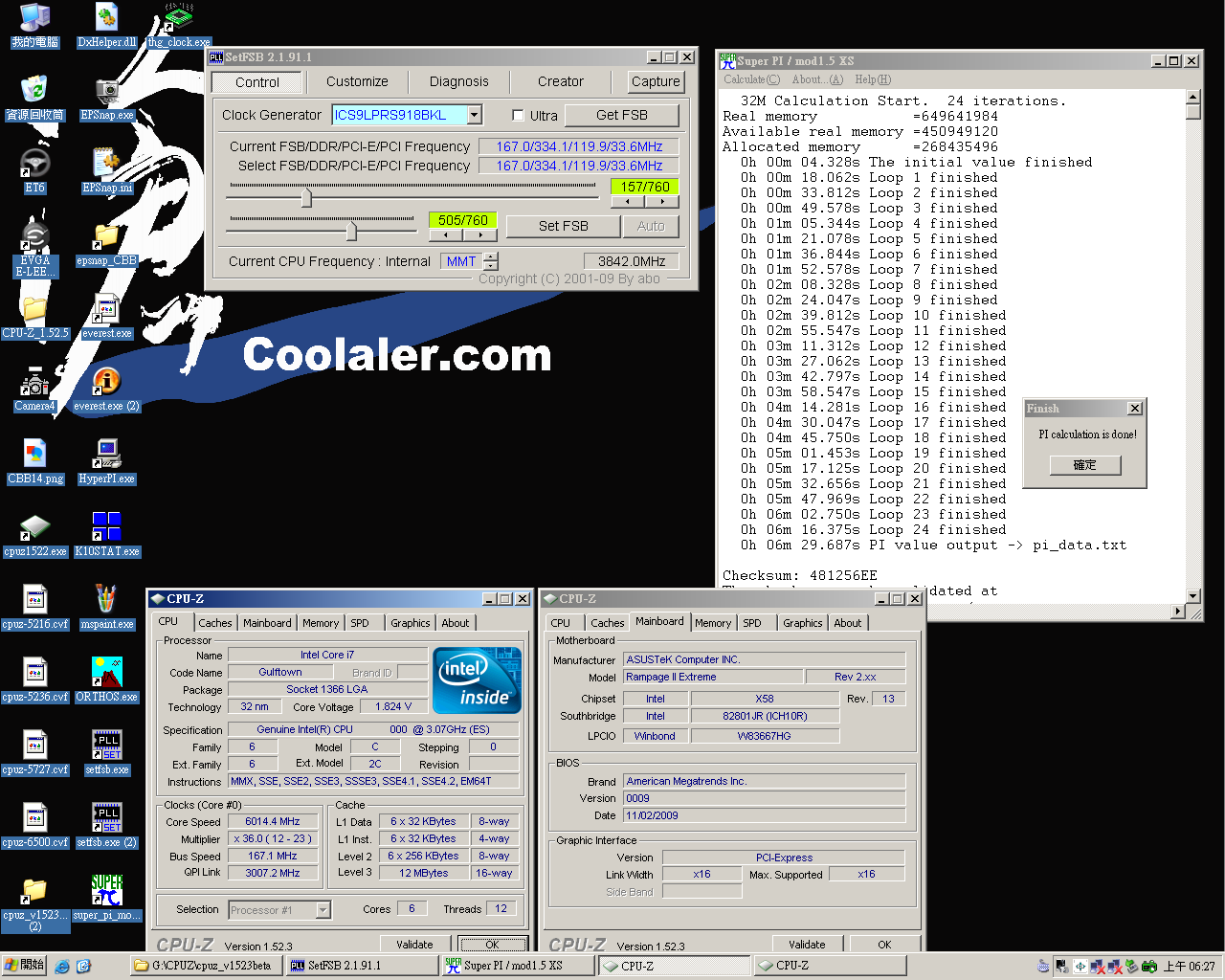Open SPD tab in right CPU-Z
Viewport: 1225px width, 980px height.
(x=752, y=623)
